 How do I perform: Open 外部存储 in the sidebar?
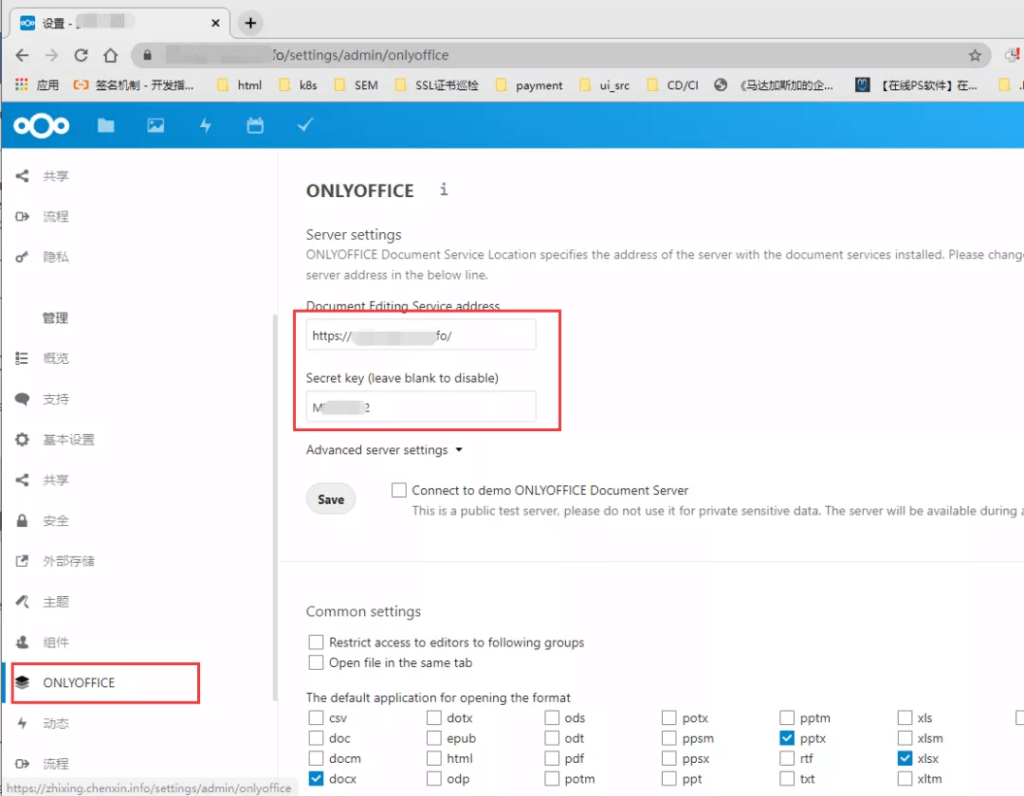(x=69, y=561)
